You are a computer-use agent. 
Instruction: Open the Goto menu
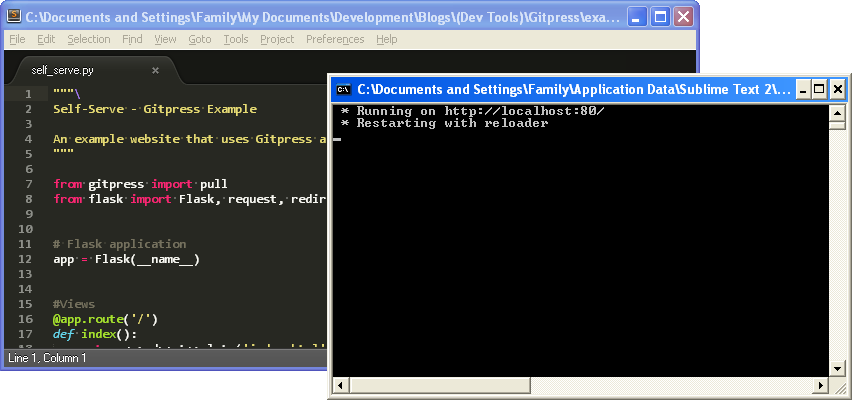(x=200, y=39)
